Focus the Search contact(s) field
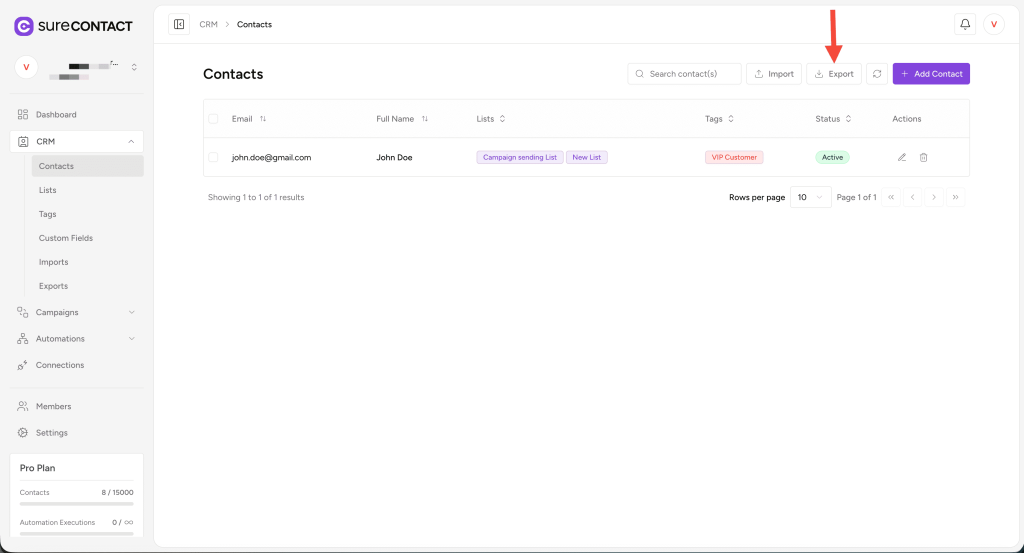1024x553 pixels. [692, 74]
